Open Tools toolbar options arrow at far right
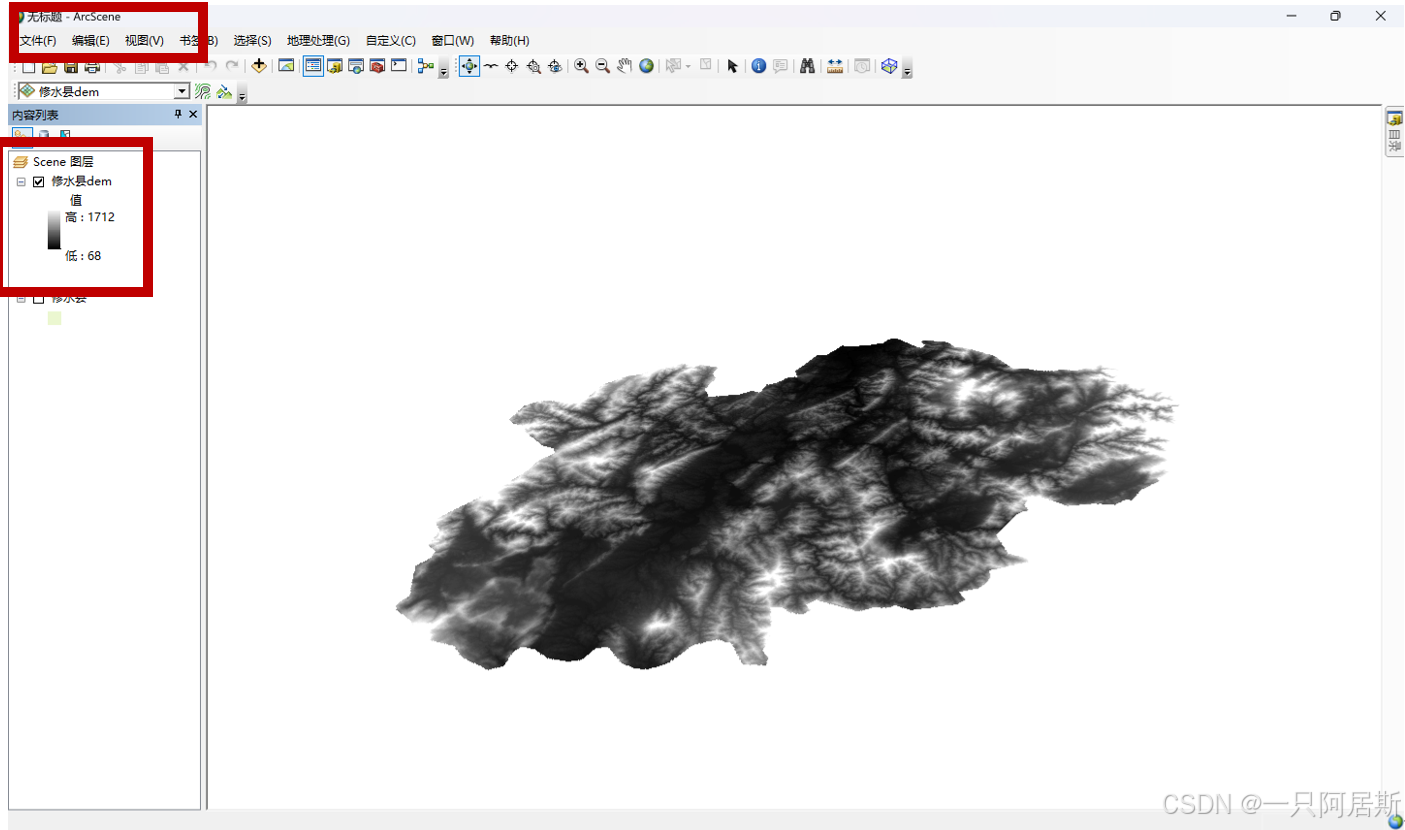This screenshot has height=830, width=1405. [907, 70]
